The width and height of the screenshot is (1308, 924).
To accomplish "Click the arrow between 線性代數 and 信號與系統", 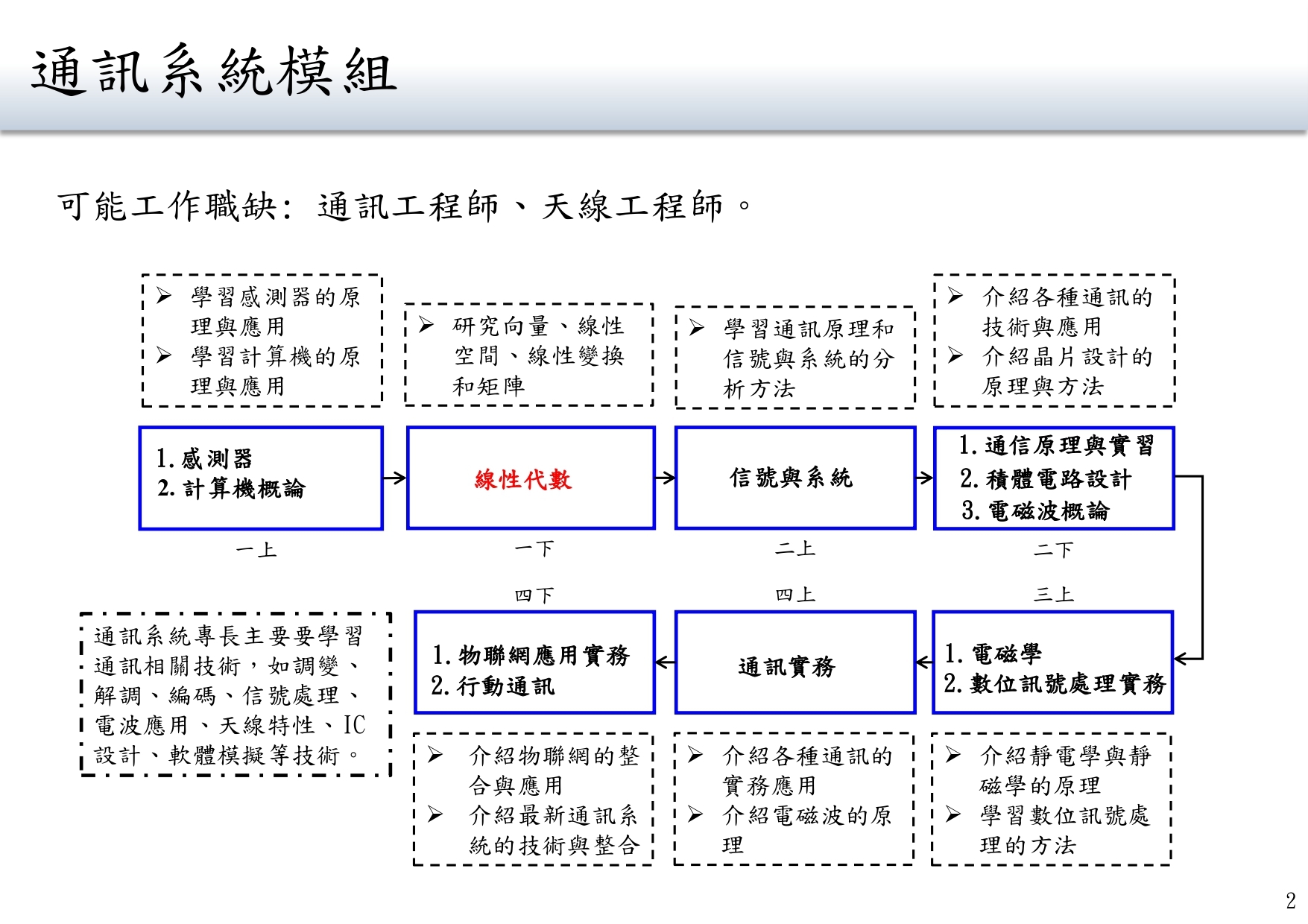I will (x=665, y=478).
